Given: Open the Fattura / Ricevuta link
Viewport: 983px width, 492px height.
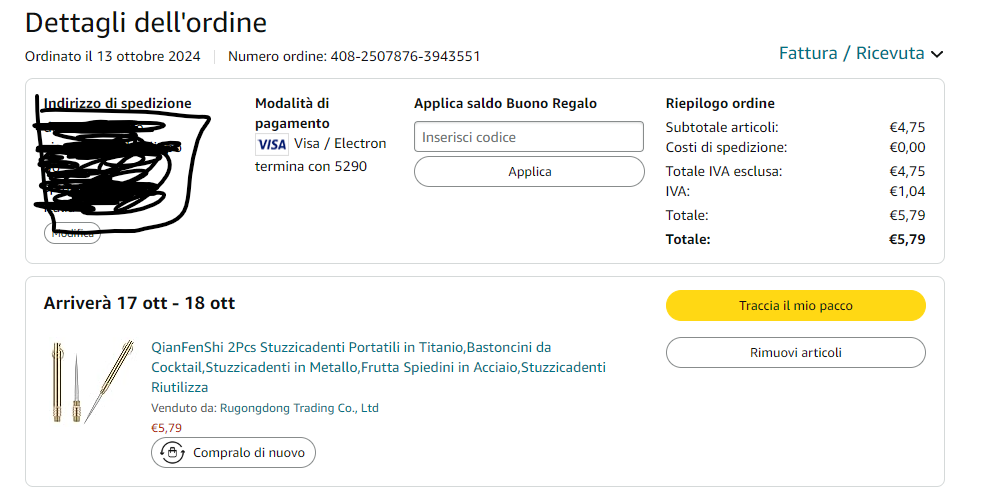Looking at the screenshot, I should 851,53.
